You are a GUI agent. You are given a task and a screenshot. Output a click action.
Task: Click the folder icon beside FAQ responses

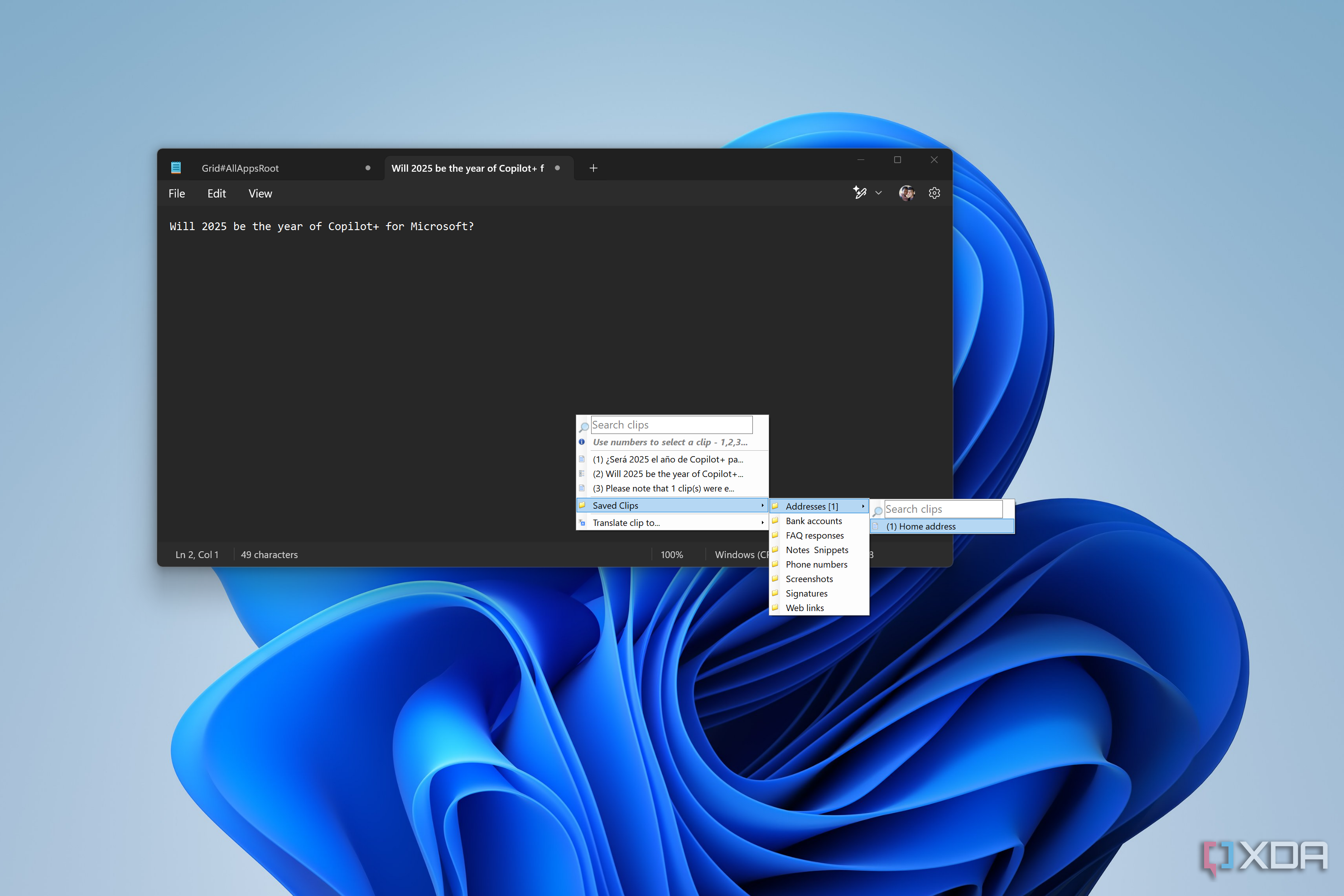776,535
